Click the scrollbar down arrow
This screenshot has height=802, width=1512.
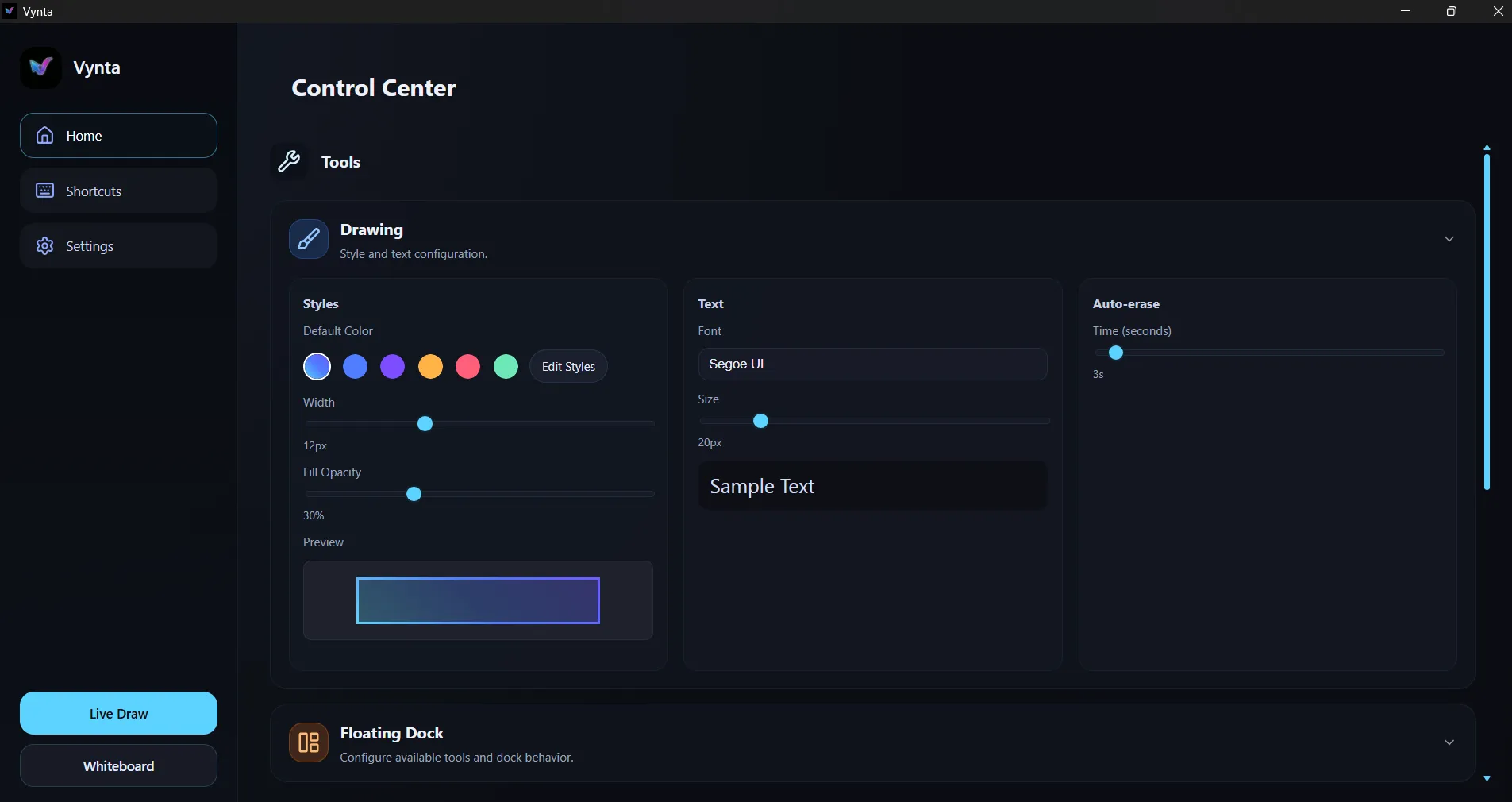1487,778
